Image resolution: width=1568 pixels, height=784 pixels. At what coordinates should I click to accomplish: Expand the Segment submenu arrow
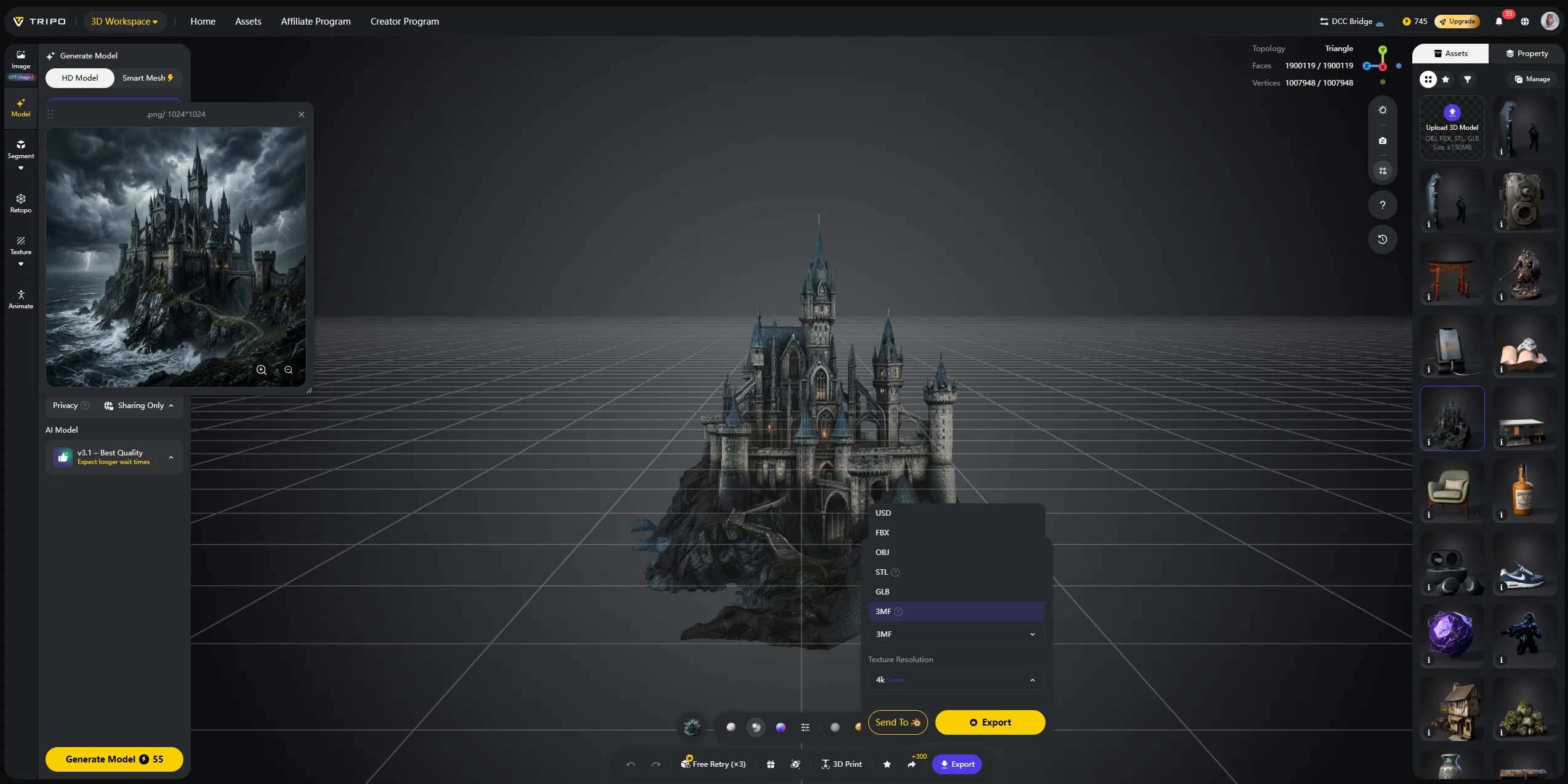(x=21, y=168)
